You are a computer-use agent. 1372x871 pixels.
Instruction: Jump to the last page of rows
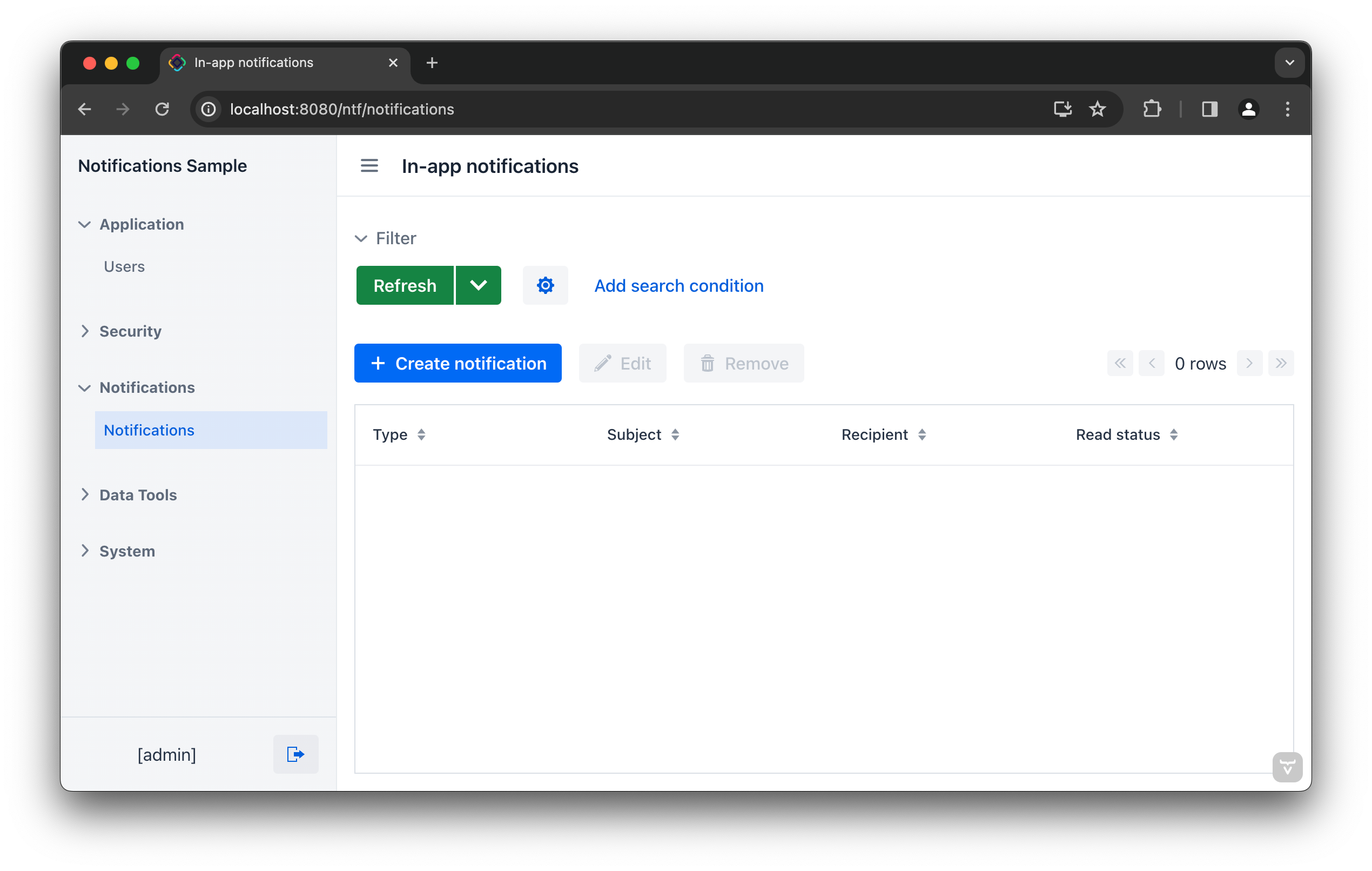click(1281, 363)
